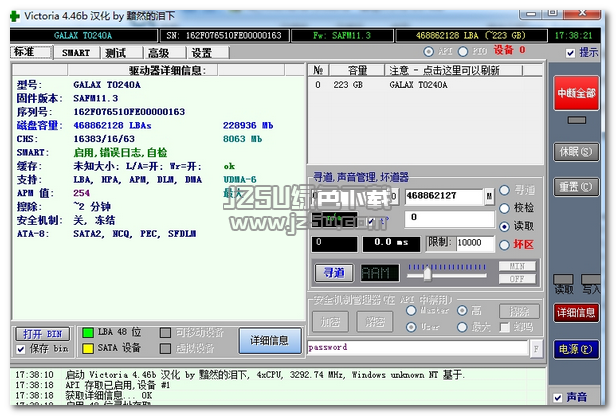Click the yellow SATA 设备 indicator
Screen dimensions: 616x416
[x=88, y=348]
